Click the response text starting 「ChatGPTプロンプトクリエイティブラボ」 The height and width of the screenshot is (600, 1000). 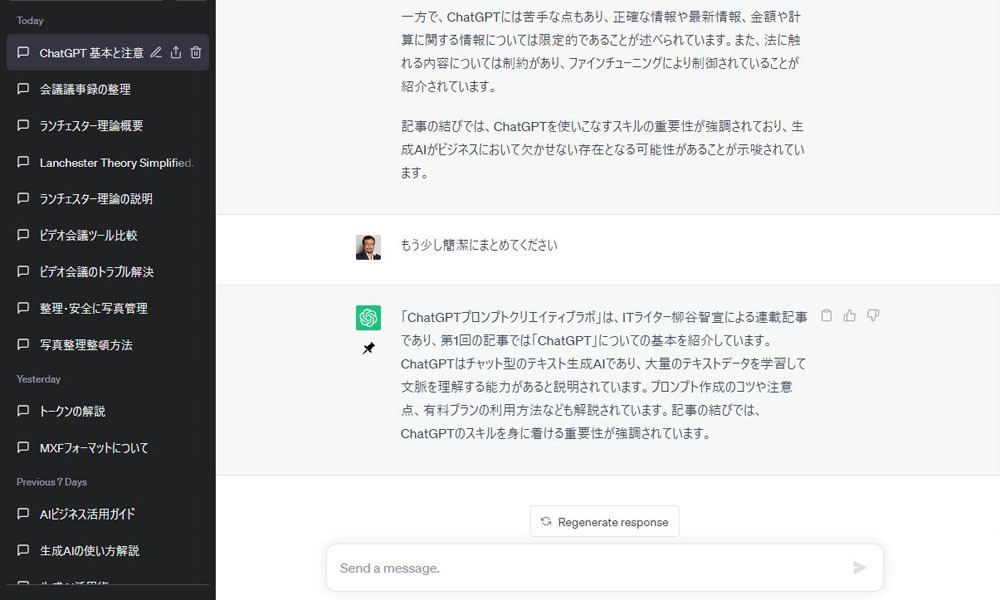(603, 375)
